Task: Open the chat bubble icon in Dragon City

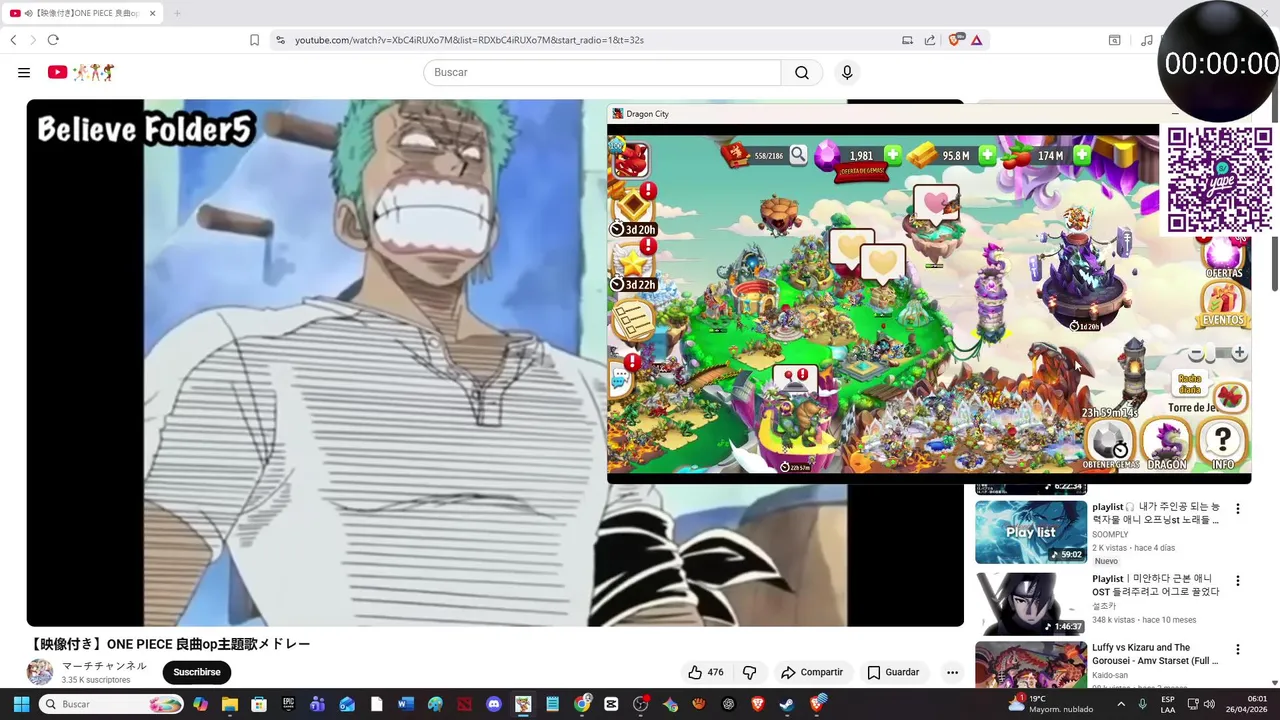Action: click(620, 380)
